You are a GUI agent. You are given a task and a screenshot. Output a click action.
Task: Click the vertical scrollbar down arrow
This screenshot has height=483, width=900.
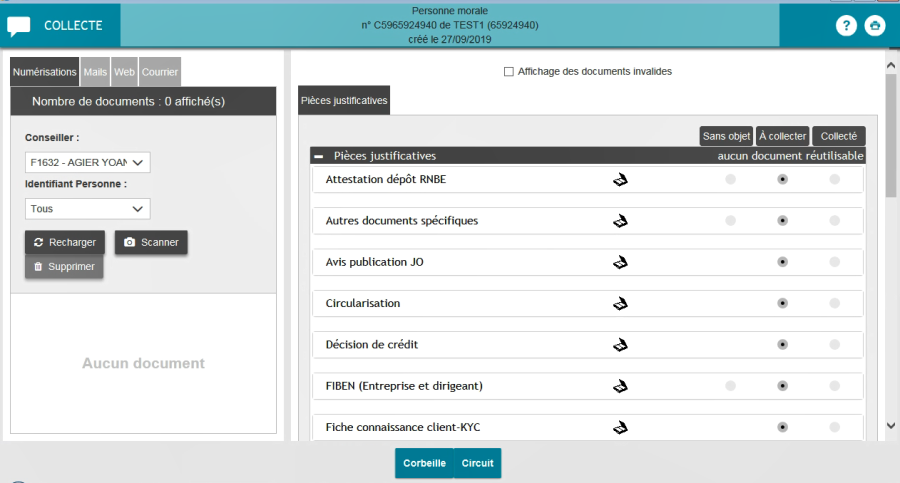click(x=891, y=426)
